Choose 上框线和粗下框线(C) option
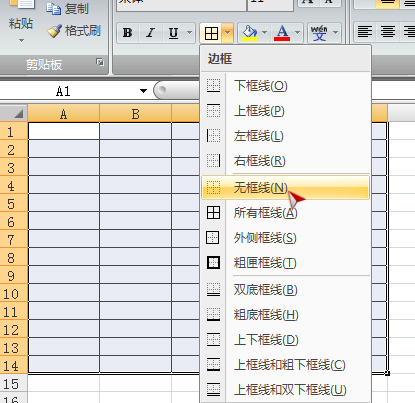 pos(286,365)
